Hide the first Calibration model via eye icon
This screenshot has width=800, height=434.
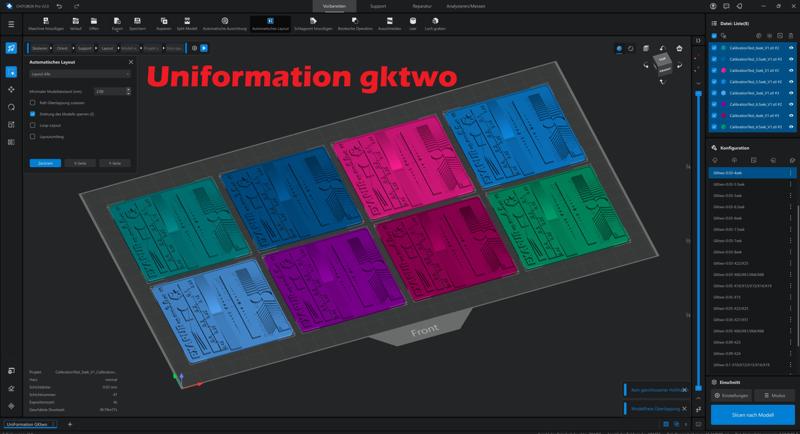(791, 46)
